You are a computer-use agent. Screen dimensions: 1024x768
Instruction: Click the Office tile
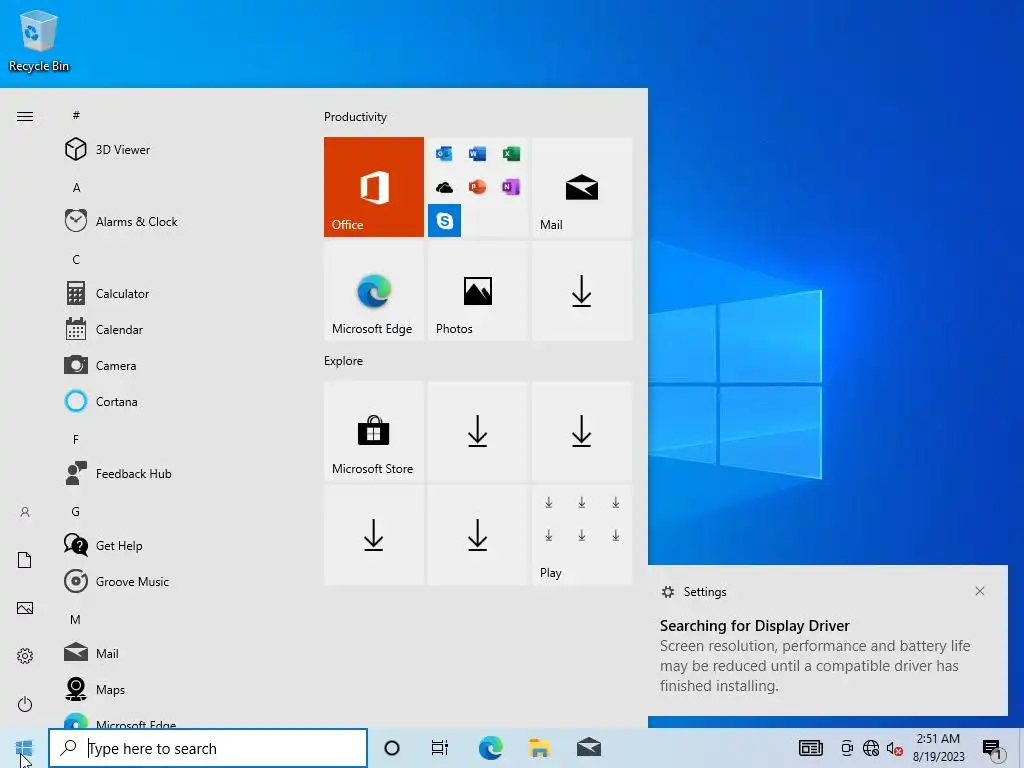374,187
